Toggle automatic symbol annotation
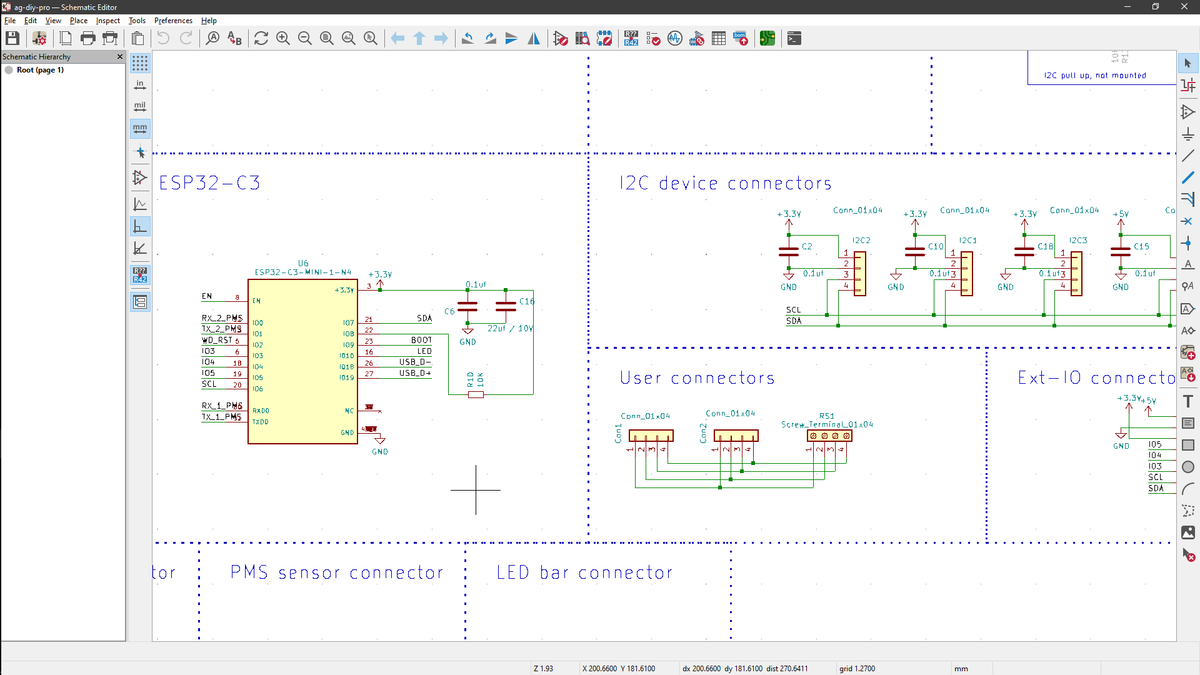This screenshot has width=1200, height=675. 140,274
